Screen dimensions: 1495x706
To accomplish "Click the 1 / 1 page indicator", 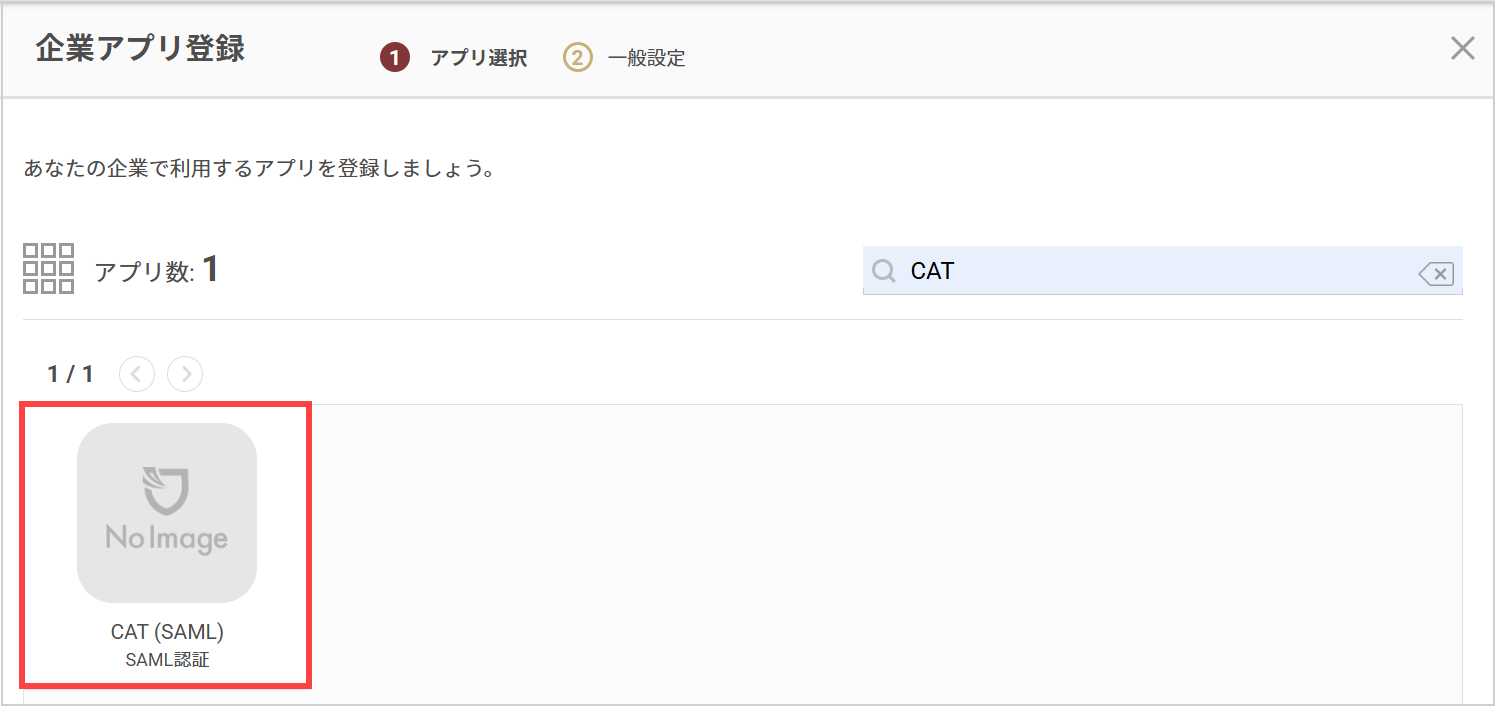I will (x=70, y=374).
